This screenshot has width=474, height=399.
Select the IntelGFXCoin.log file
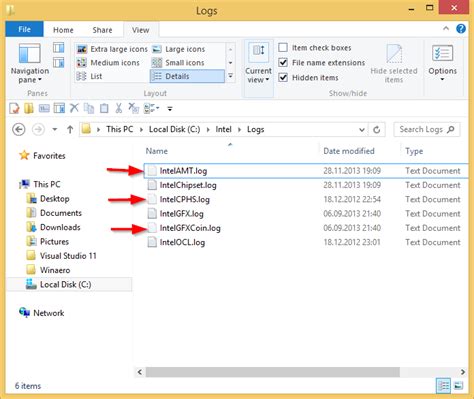[x=305, y=228]
